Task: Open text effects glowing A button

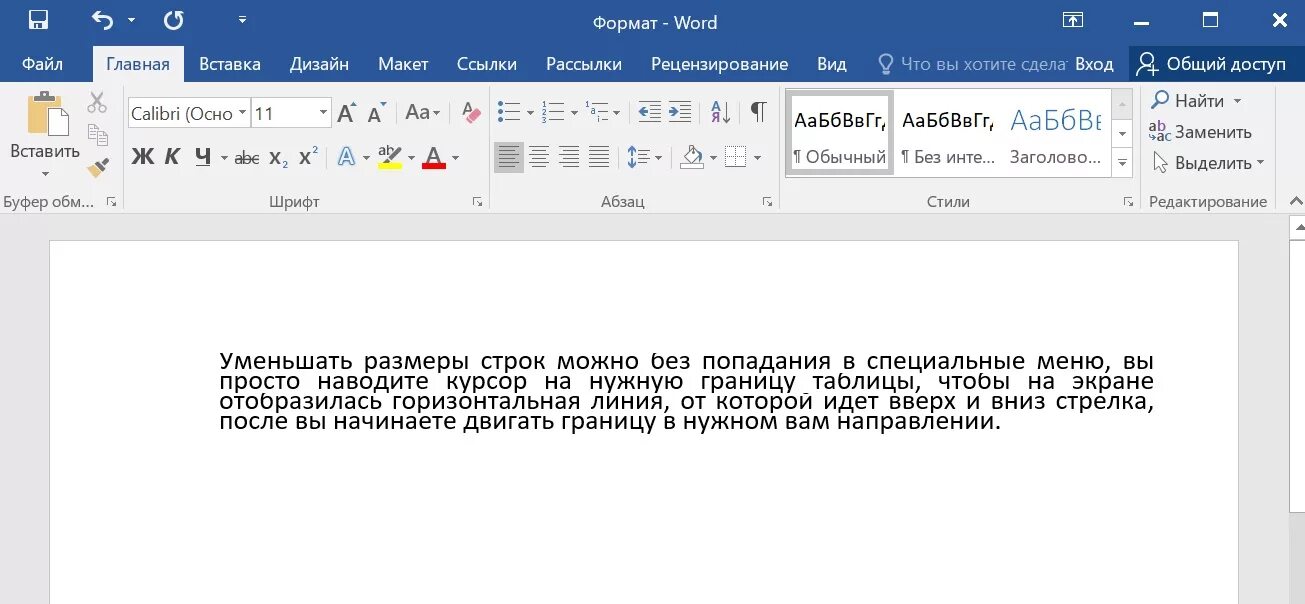Action: pos(346,157)
